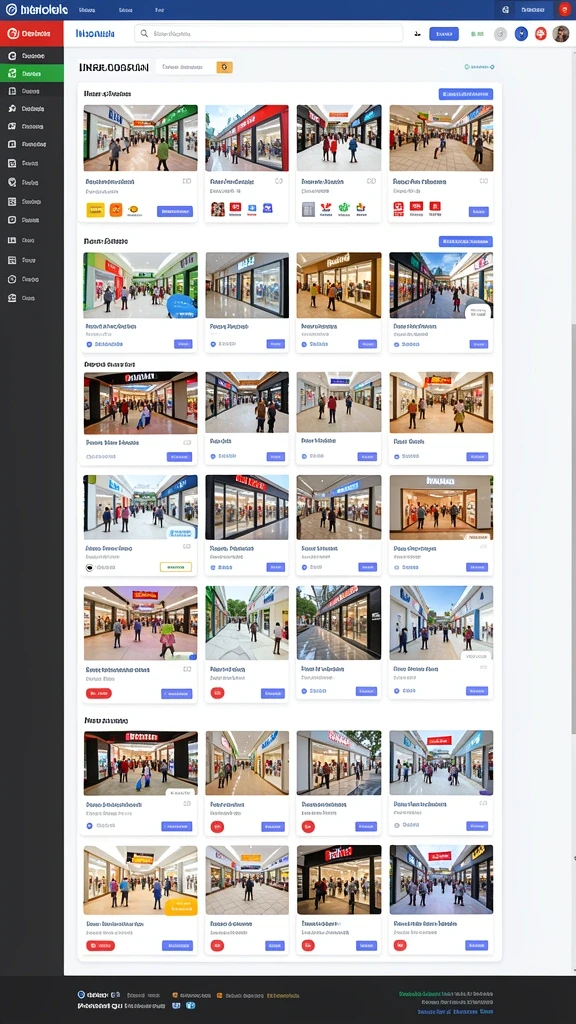576x1024 pixels.
Task: Select the red highlighted sidebar item at the top
Action: pos(31,33)
